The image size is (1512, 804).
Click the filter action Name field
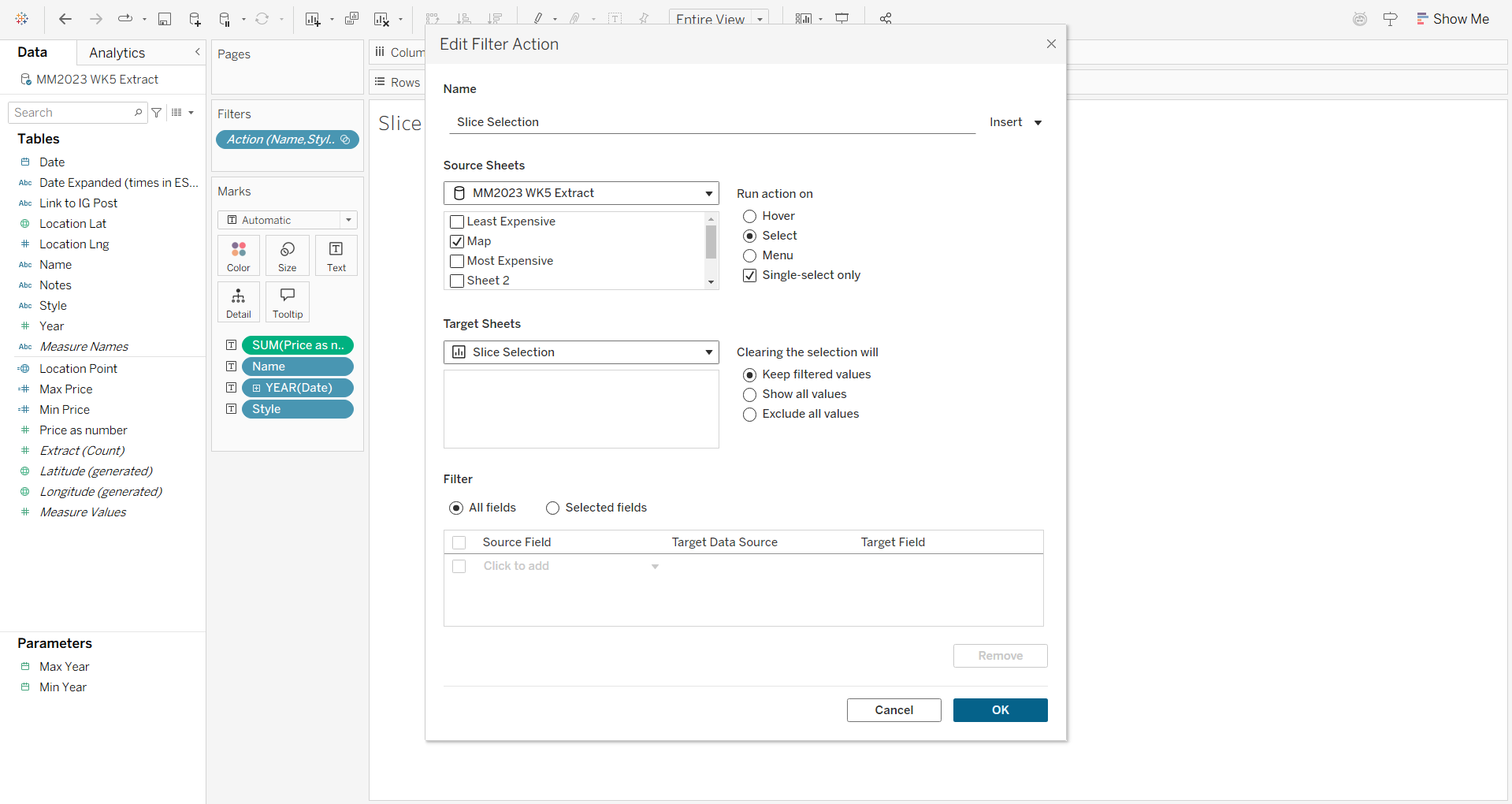(709, 122)
